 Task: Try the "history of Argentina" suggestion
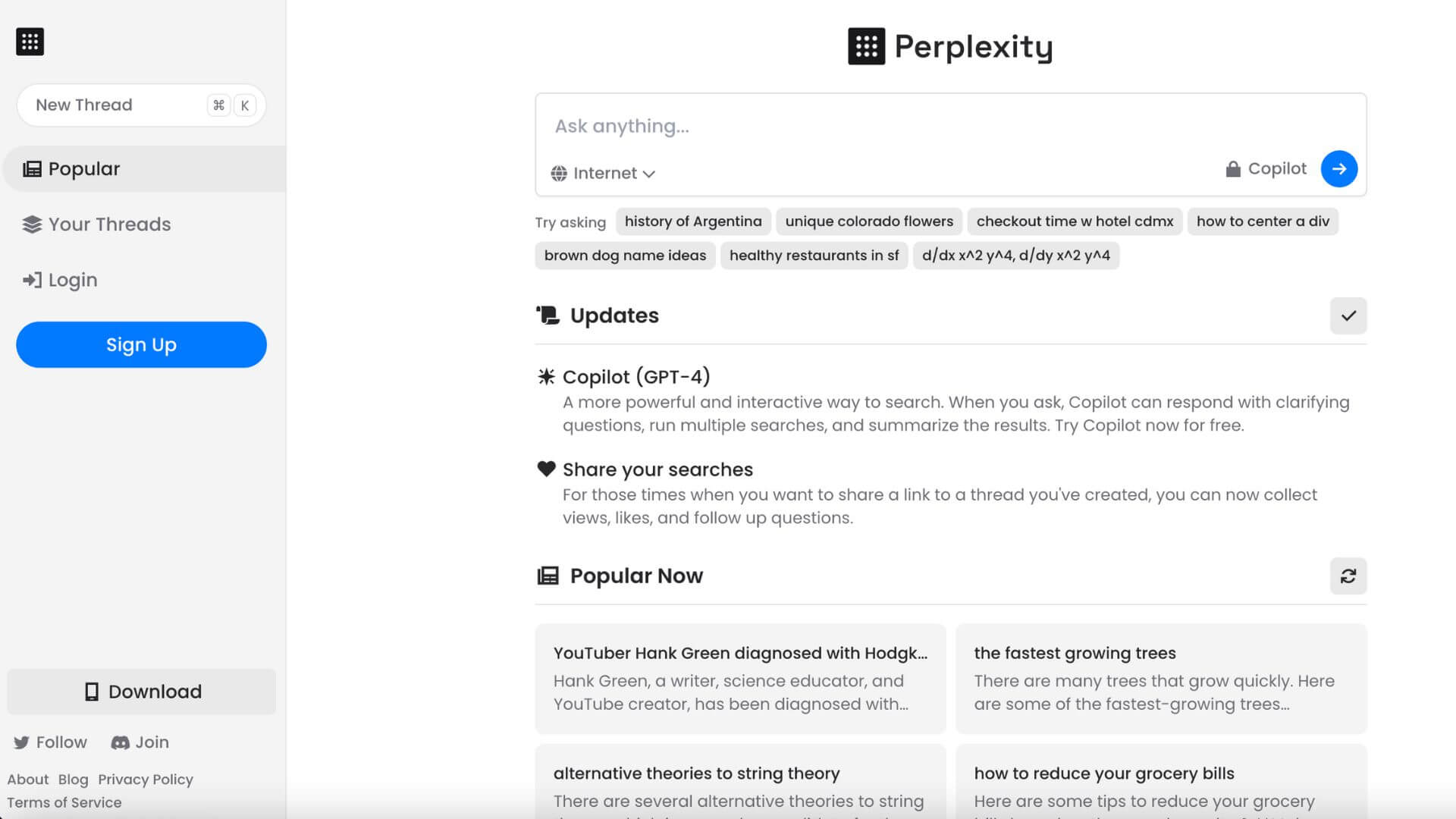692,221
